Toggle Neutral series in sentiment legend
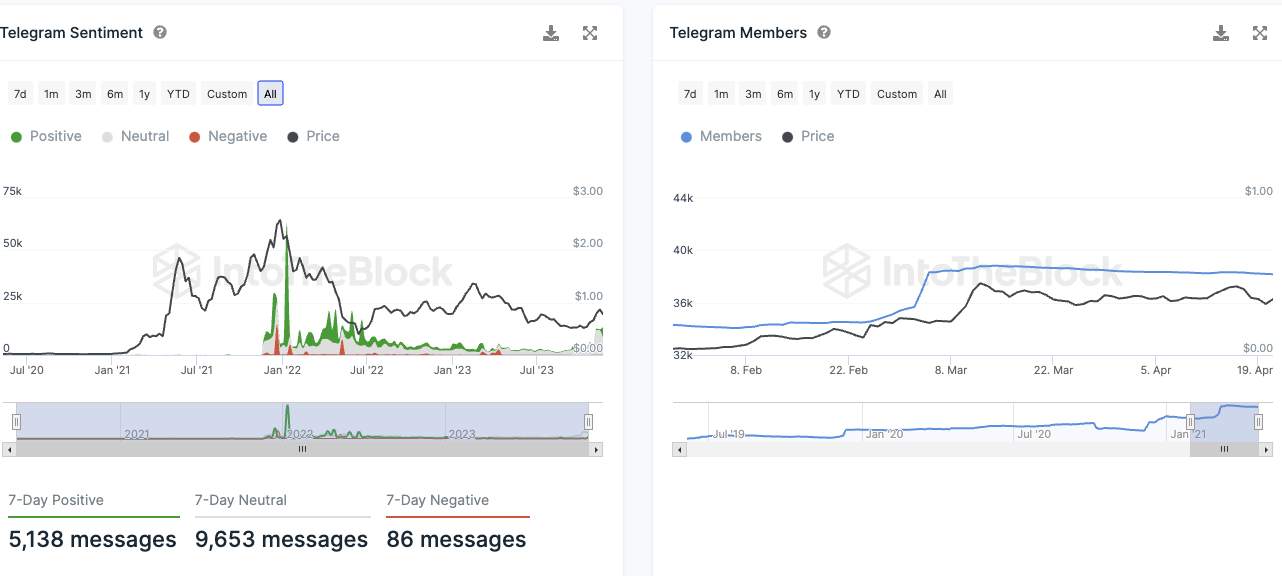The height and width of the screenshot is (576, 1282). 136,136
